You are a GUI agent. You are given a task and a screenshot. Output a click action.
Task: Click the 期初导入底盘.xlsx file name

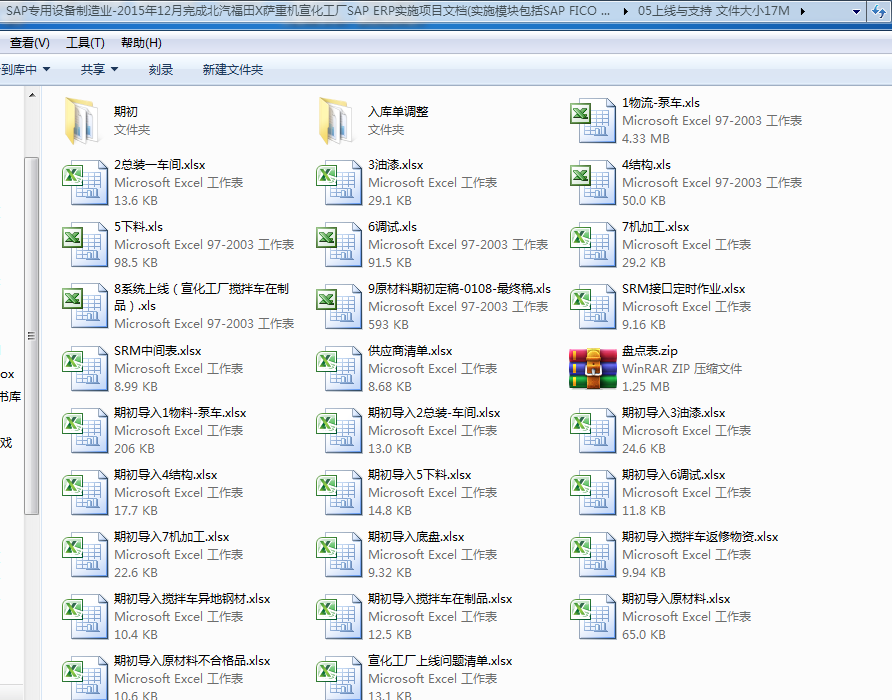pos(416,537)
